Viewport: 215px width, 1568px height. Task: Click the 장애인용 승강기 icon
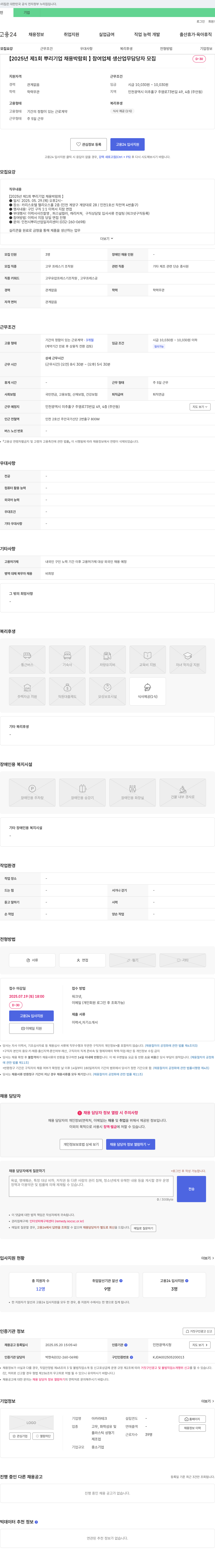(82, 793)
